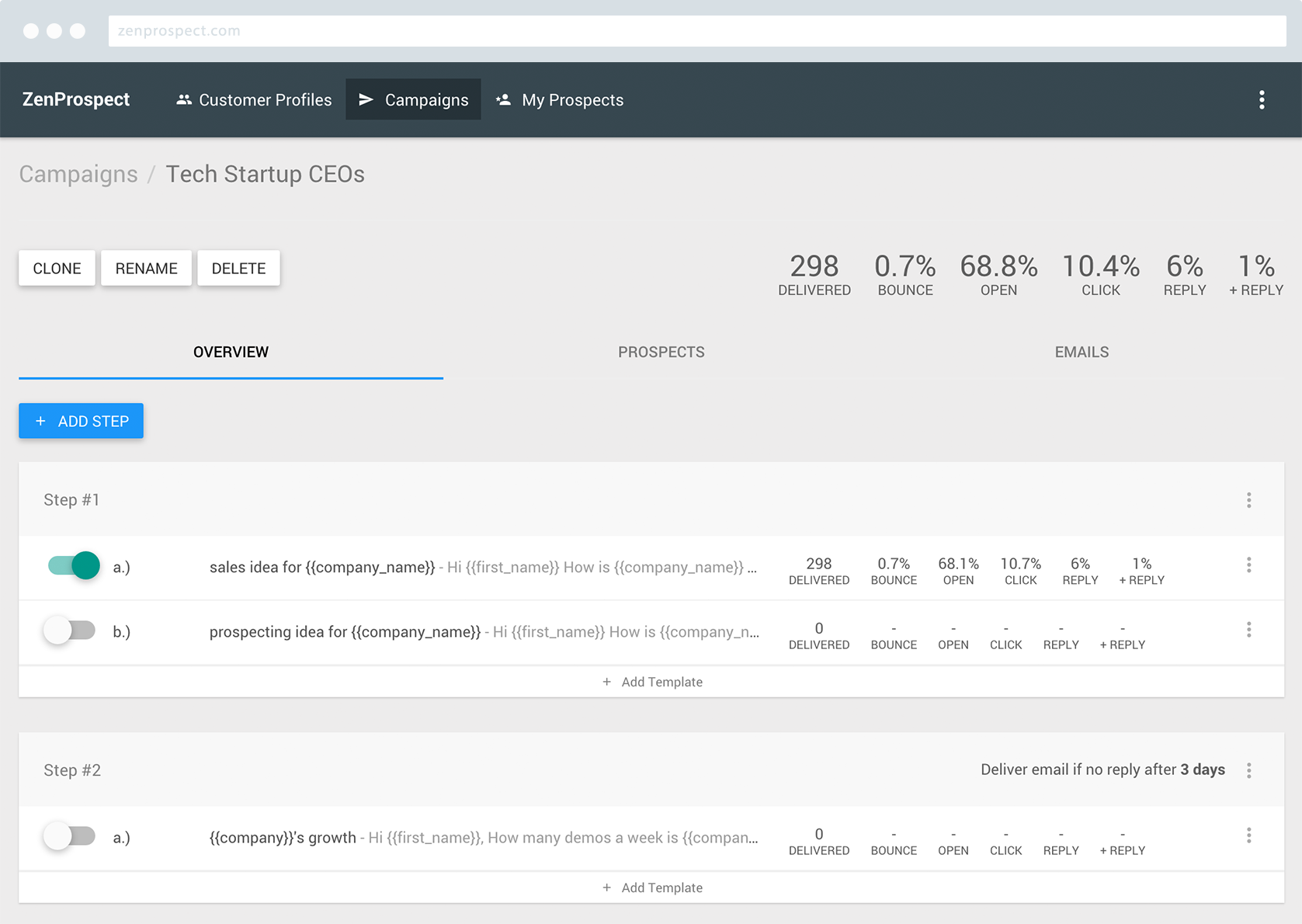
Task: Click the DELETE button
Action: click(238, 268)
